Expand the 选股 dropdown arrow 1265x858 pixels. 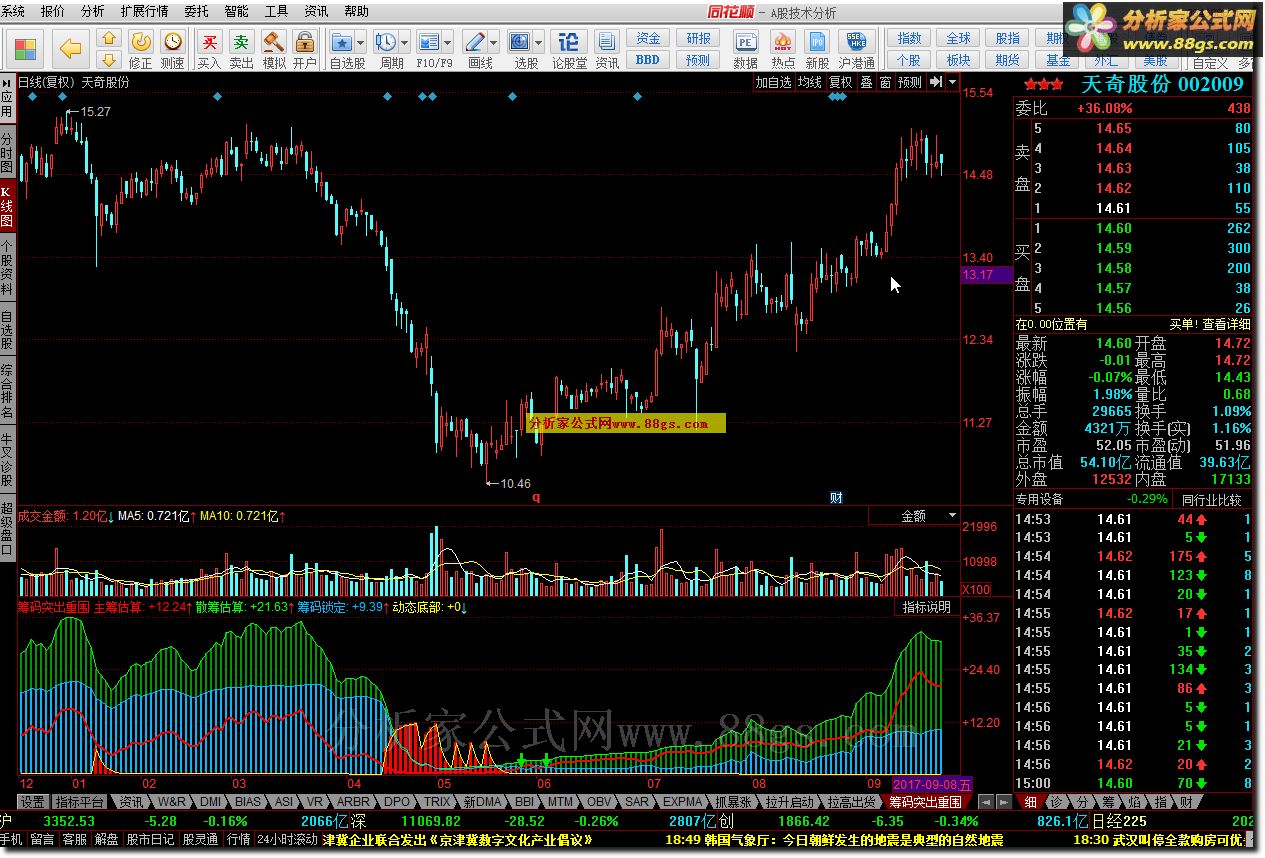click(539, 43)
